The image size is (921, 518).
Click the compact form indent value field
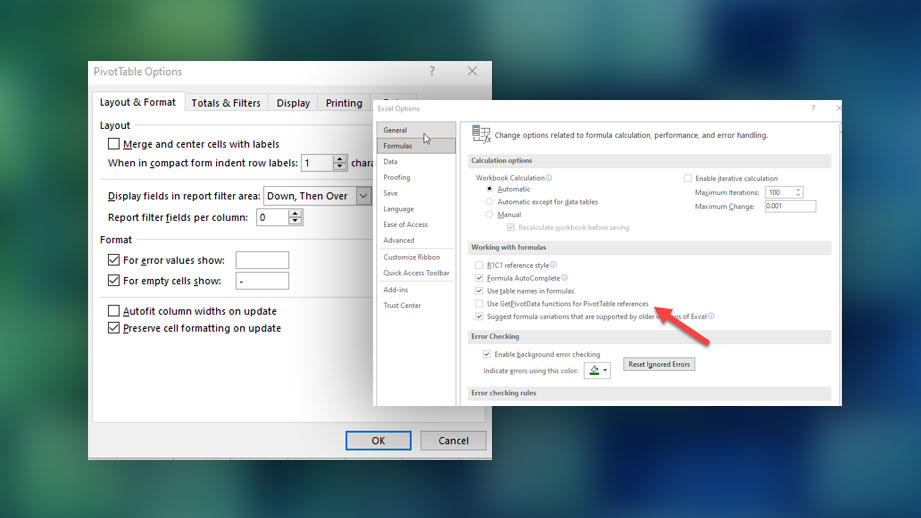pos(317,163)
